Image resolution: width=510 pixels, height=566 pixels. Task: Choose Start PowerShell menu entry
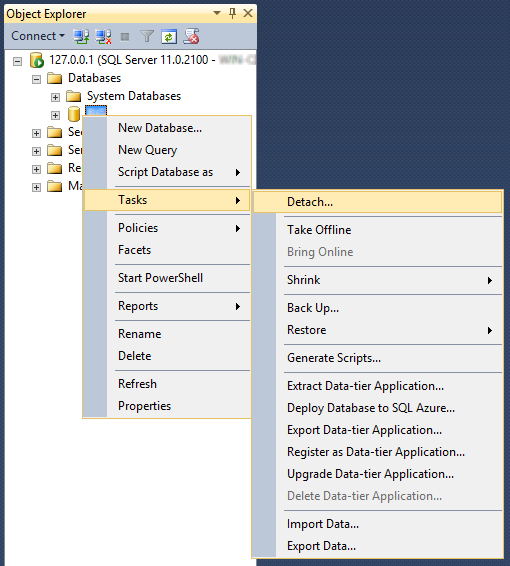click(x=167, y=278)
